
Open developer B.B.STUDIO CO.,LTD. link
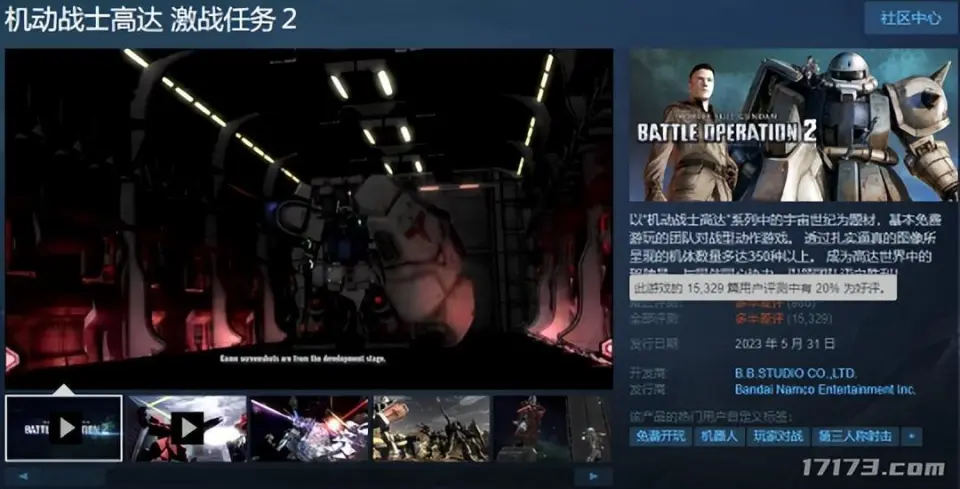click(x=795, y=374)
